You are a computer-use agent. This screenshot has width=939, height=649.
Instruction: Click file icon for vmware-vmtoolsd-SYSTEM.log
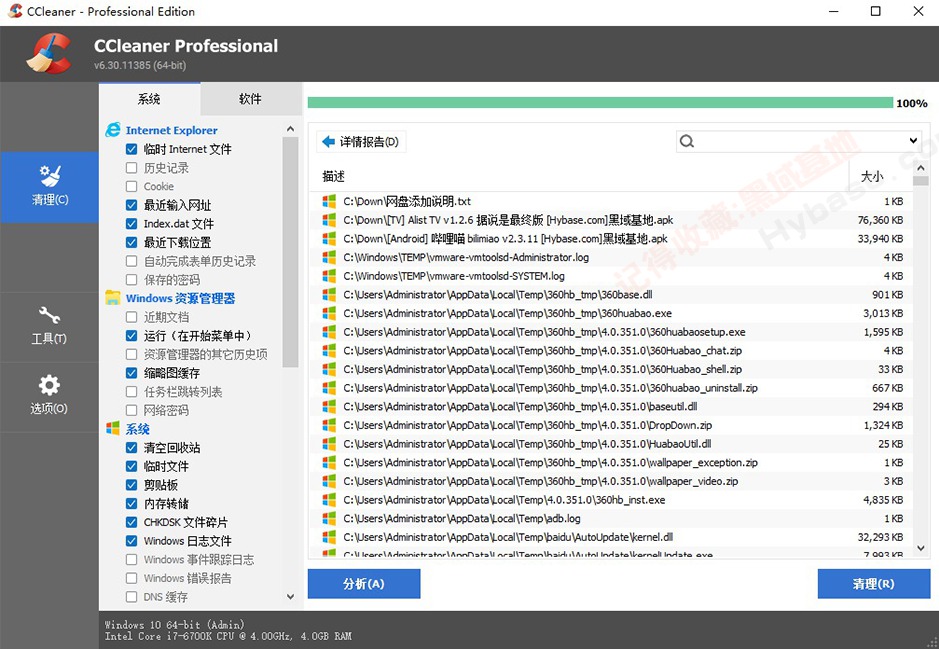(x=329, y=276)
